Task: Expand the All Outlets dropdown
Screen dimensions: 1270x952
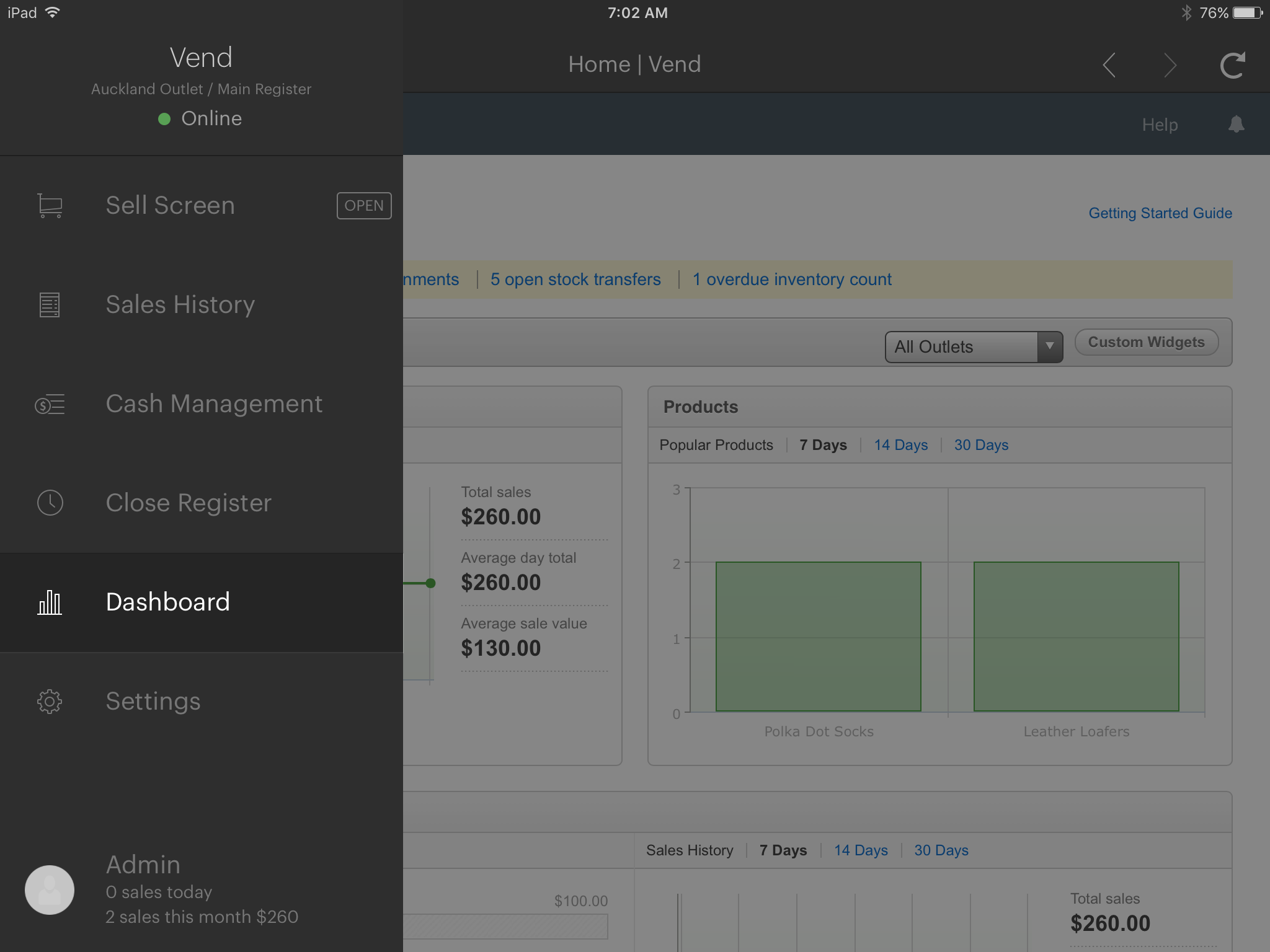Action: coord(962,347)
